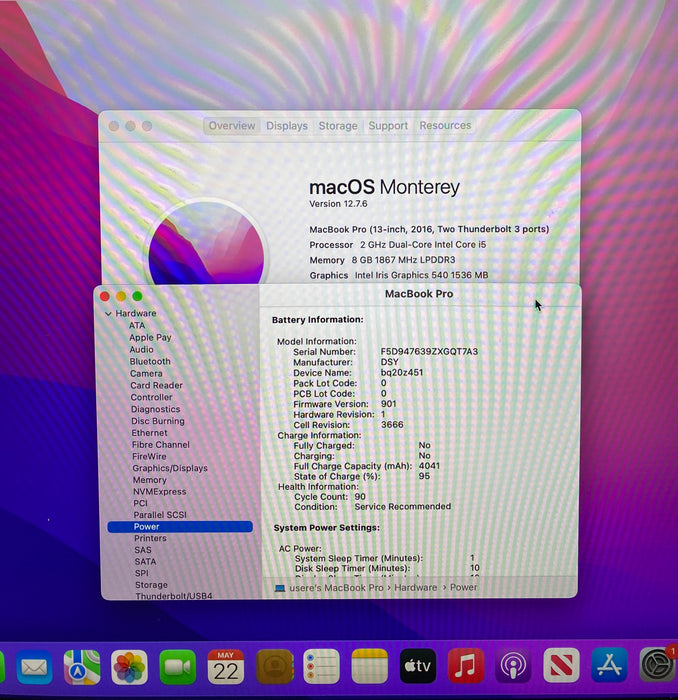The image size is (678, 700).
Task: Open the Contacts app in the Dock
Action: pyautogui.click(x=274, y=667)
